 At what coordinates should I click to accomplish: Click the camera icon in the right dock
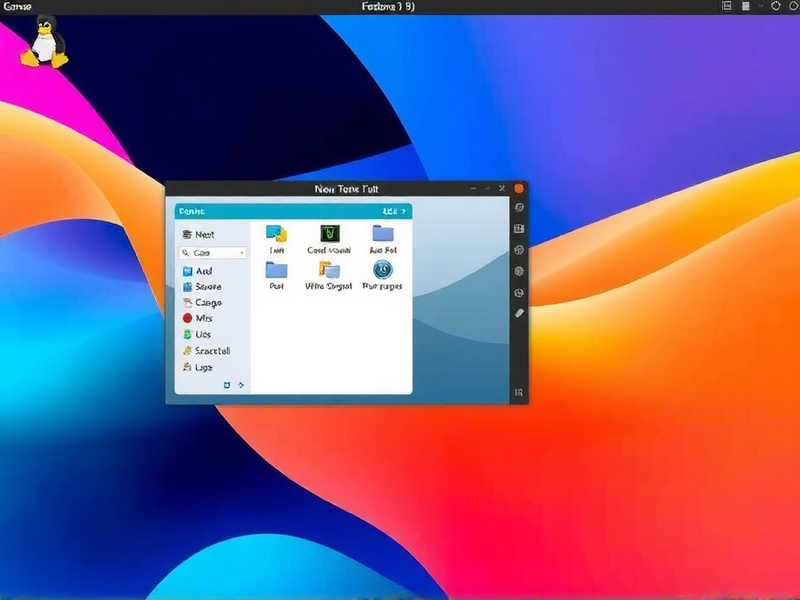(x=520, y=207)
